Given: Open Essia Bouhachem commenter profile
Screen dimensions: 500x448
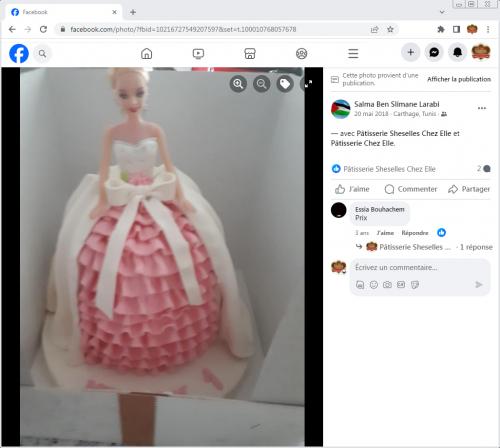Looking at the screenshot, I should coord(380,209).
